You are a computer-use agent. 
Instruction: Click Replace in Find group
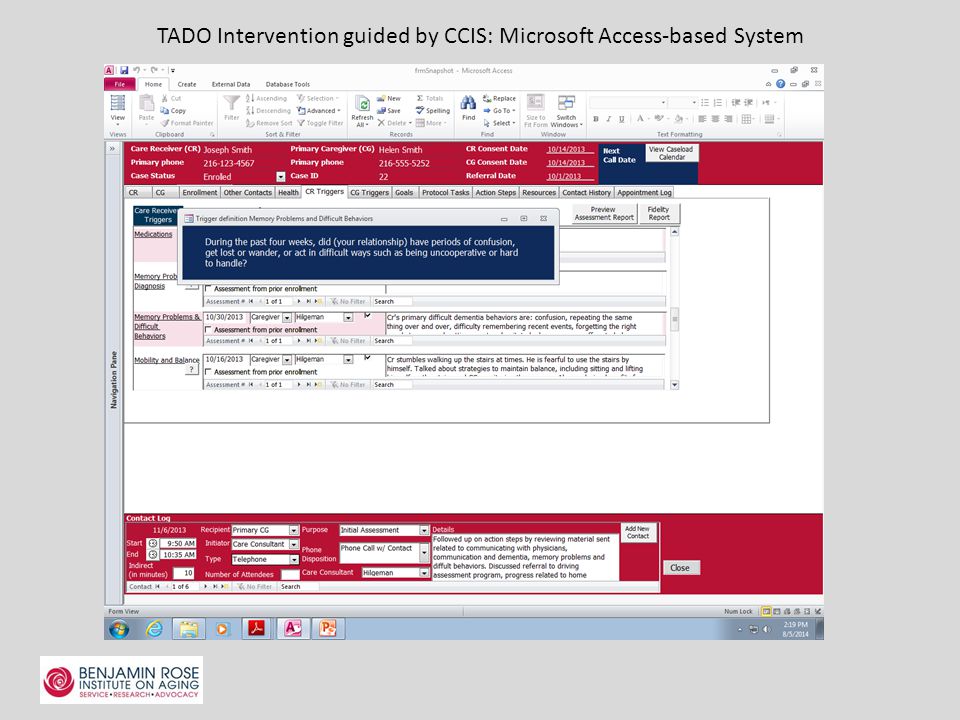click(x=499, y=98)
